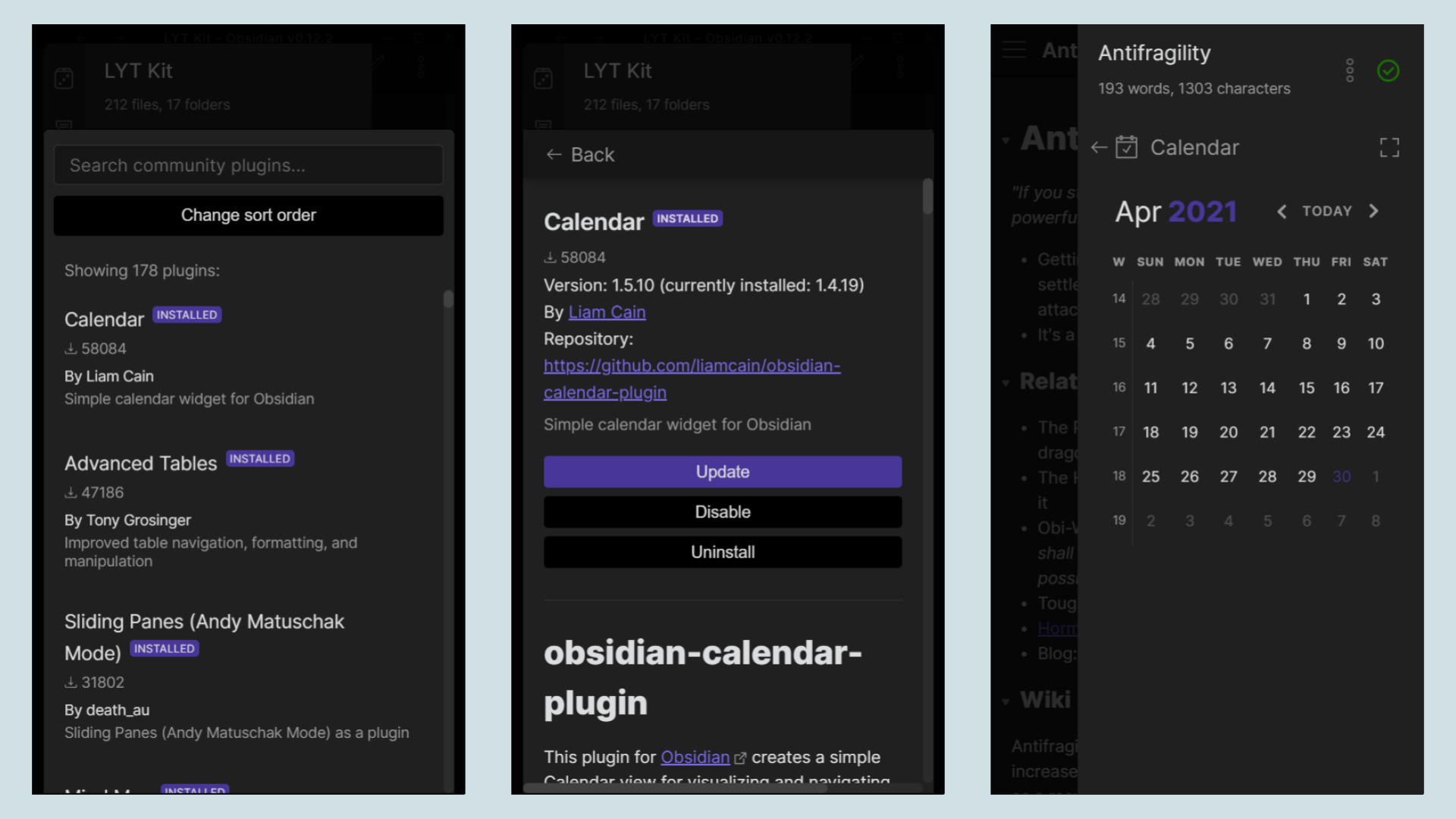Expand the hamburger menu icon top-left
The image size is (1456, 819).
coord(1014,49)
